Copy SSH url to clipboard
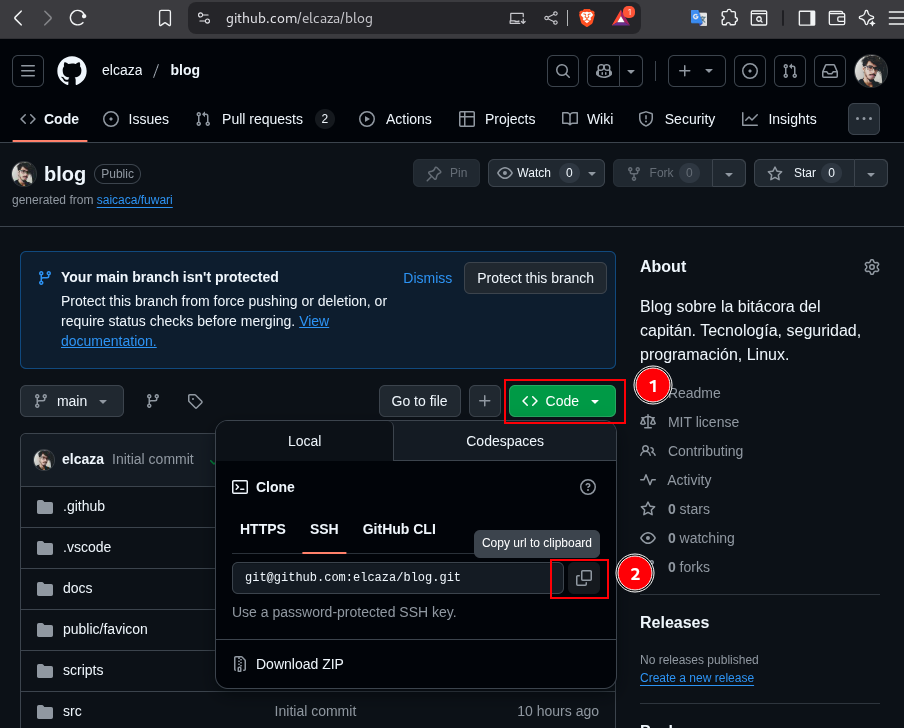The height and width of the screenshot is (728, 904). (584, 578)
